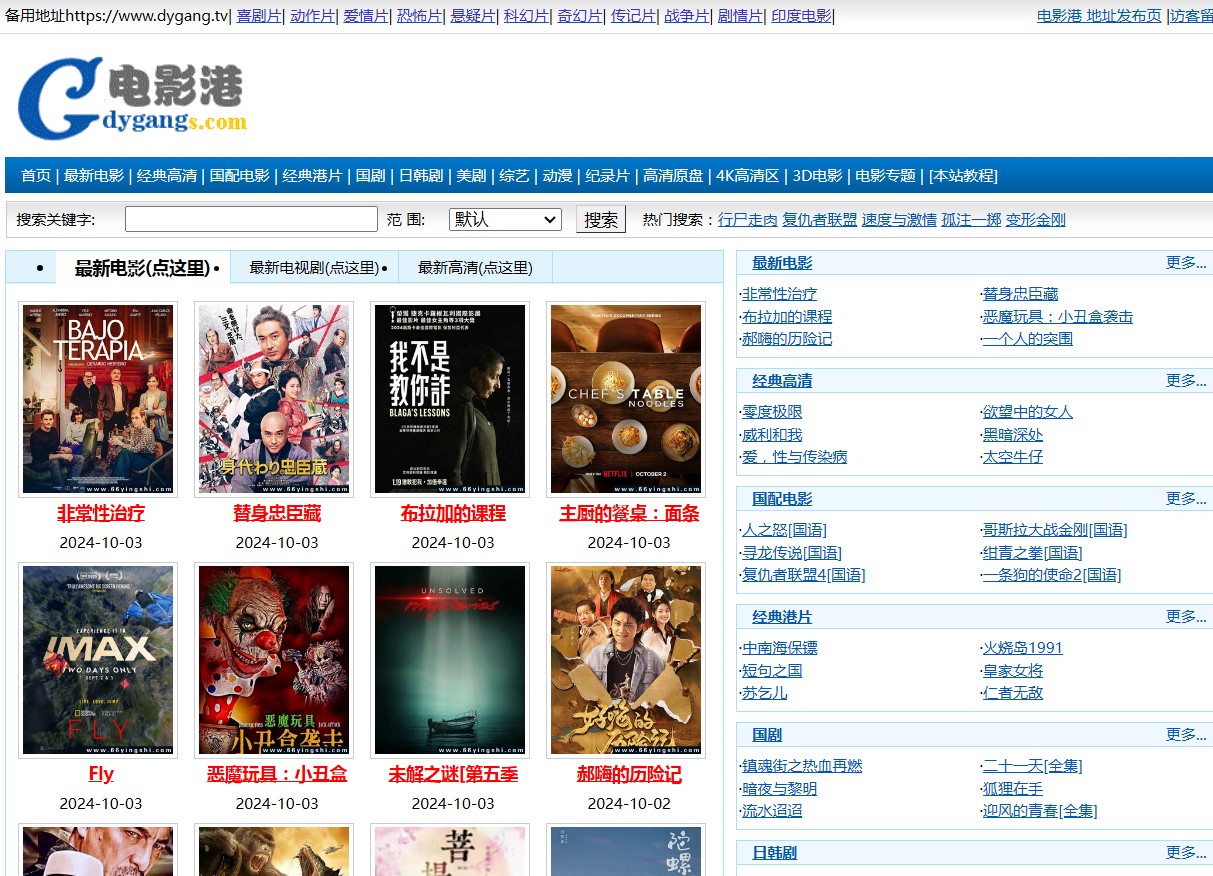This screenshot has width=1213, height=876.
Task: Open 高清原盘 in the navigation bar
Action: click(x=673, y=176)
